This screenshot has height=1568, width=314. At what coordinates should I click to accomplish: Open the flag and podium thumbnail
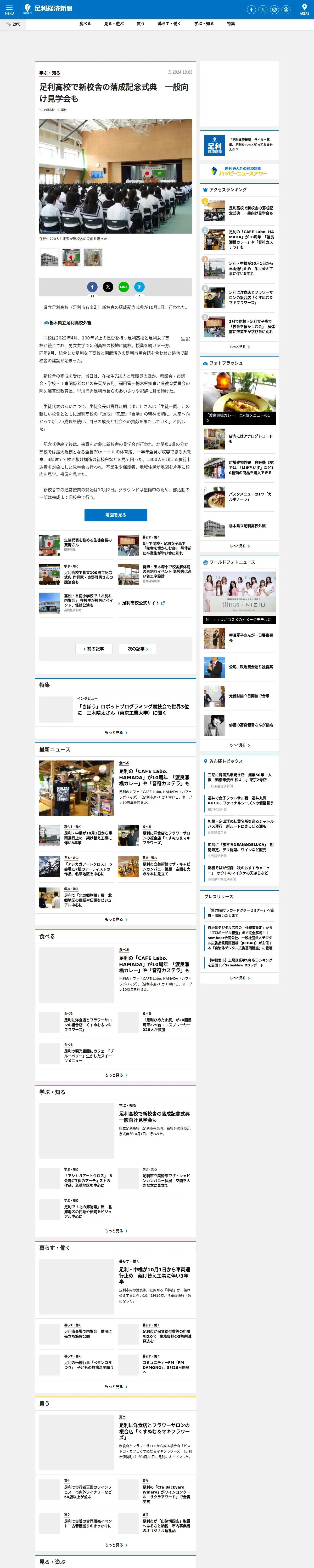tap(71, 257)
